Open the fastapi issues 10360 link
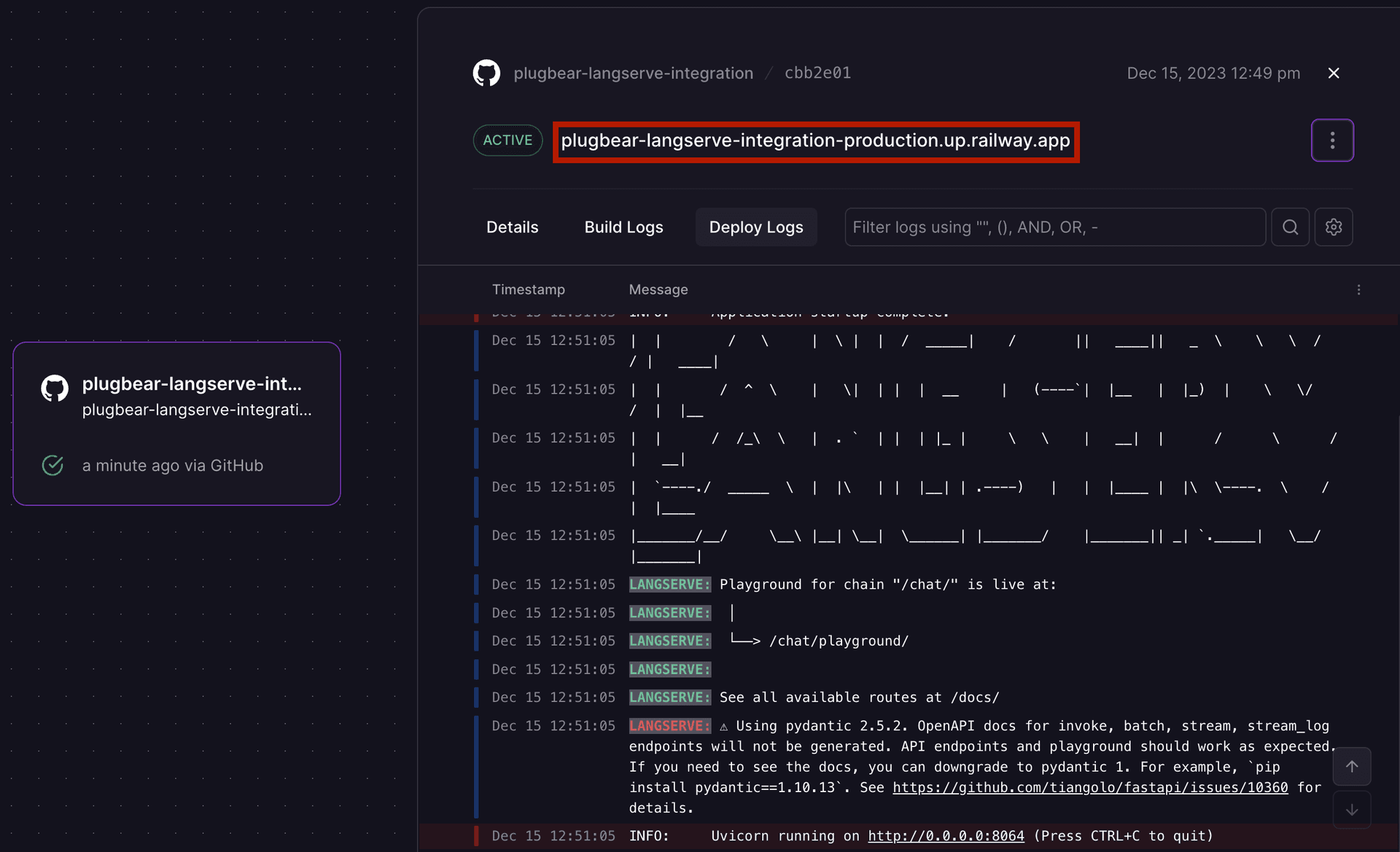1400x852 pixels. tap(1090, 787)
